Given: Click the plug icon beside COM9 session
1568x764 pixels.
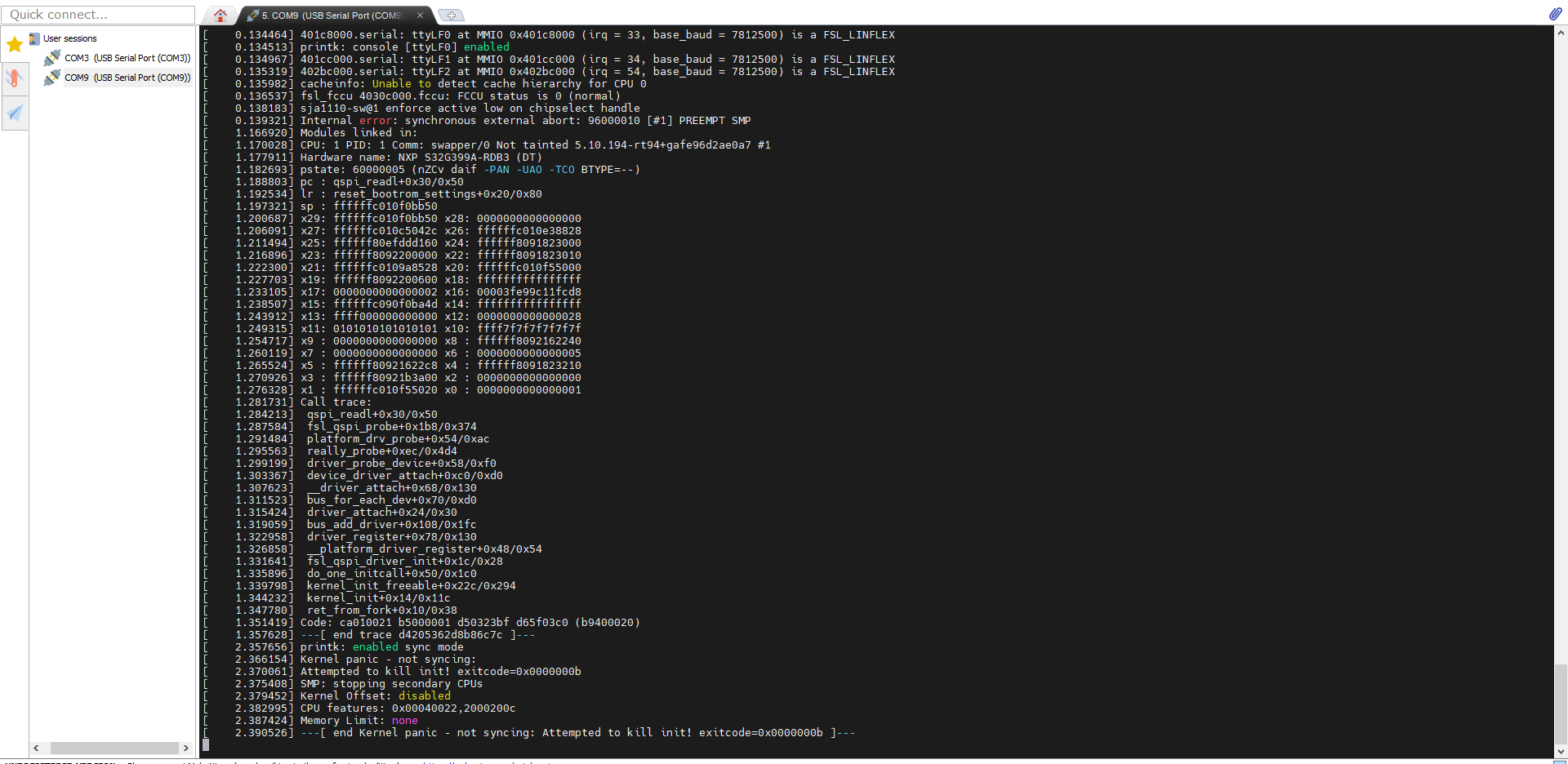Looking at the screenshot, I should pyautogui.click(x=52, y=77).
